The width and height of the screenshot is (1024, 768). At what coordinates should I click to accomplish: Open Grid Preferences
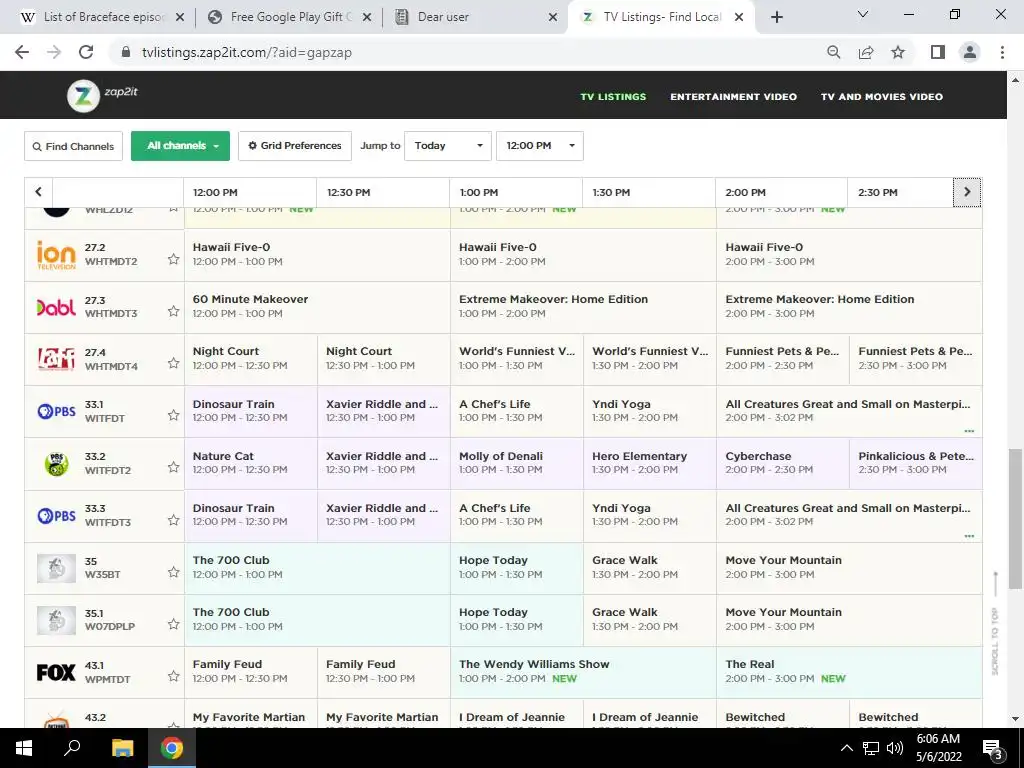click(295, 146)
